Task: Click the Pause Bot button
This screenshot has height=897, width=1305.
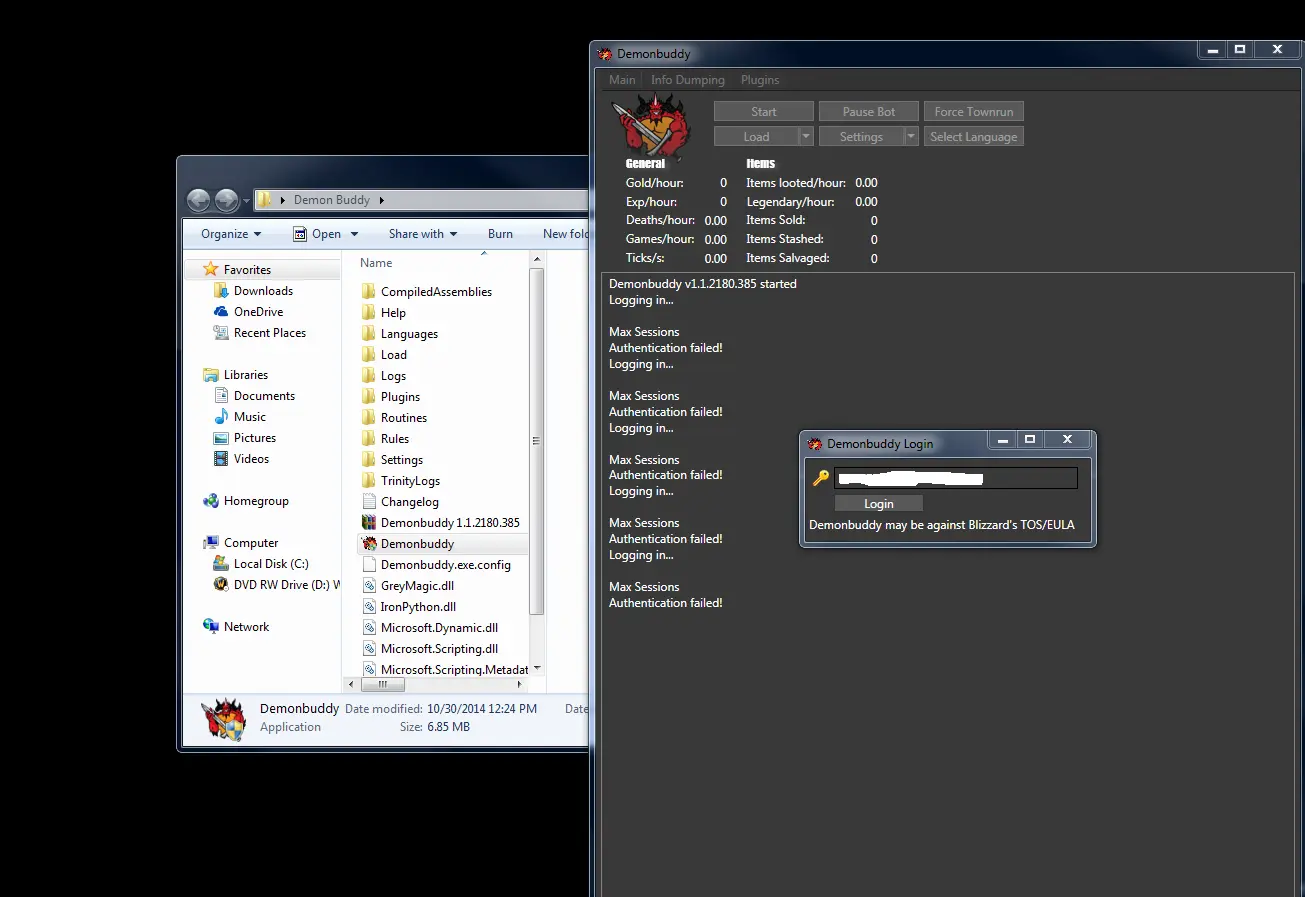Action: (x=869, y=112)
